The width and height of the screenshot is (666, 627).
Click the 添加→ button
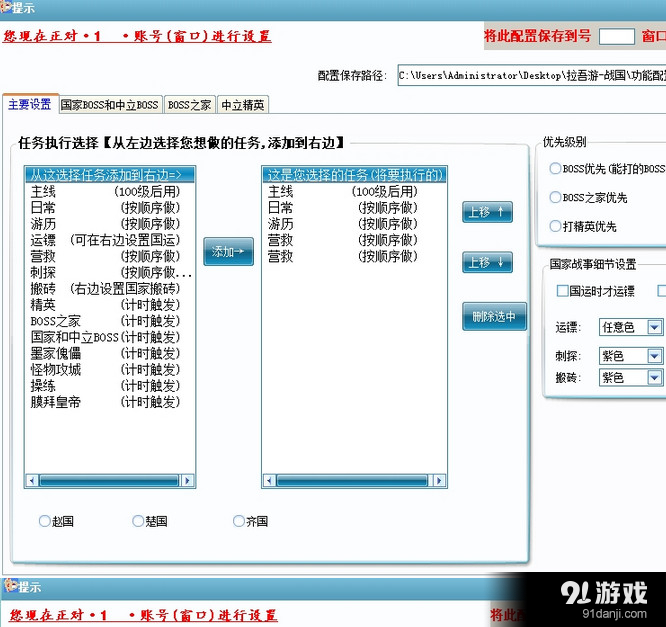228,251
